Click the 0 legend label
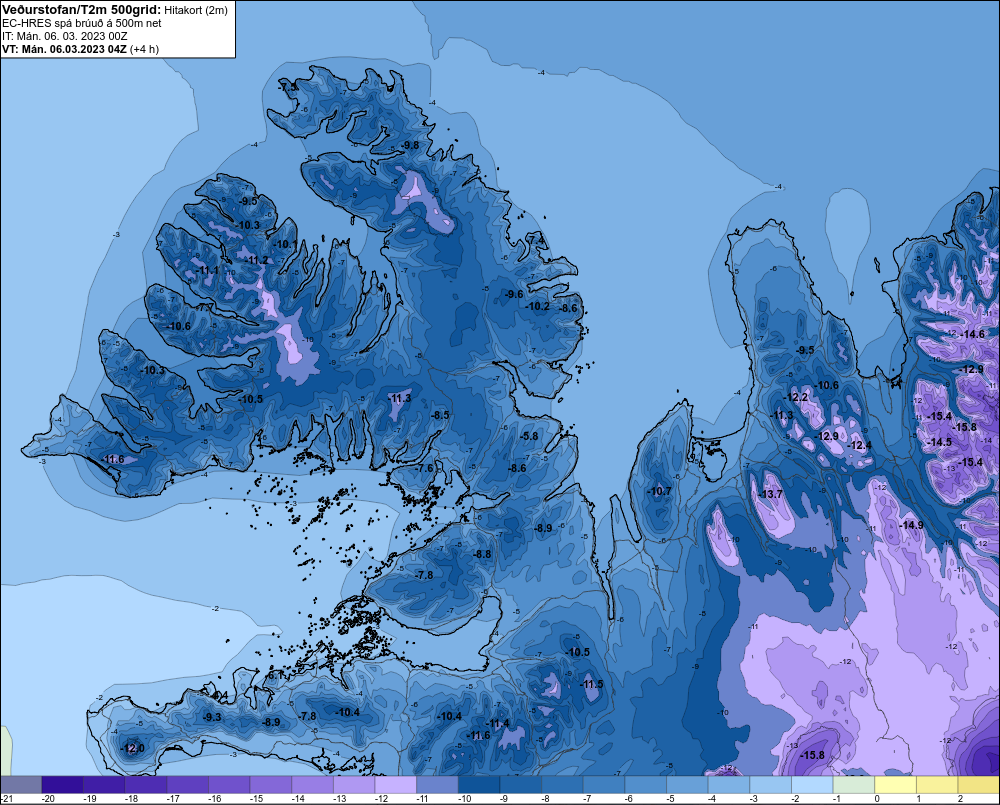Viewport: 1000px width, 805px height. (877, 799)
